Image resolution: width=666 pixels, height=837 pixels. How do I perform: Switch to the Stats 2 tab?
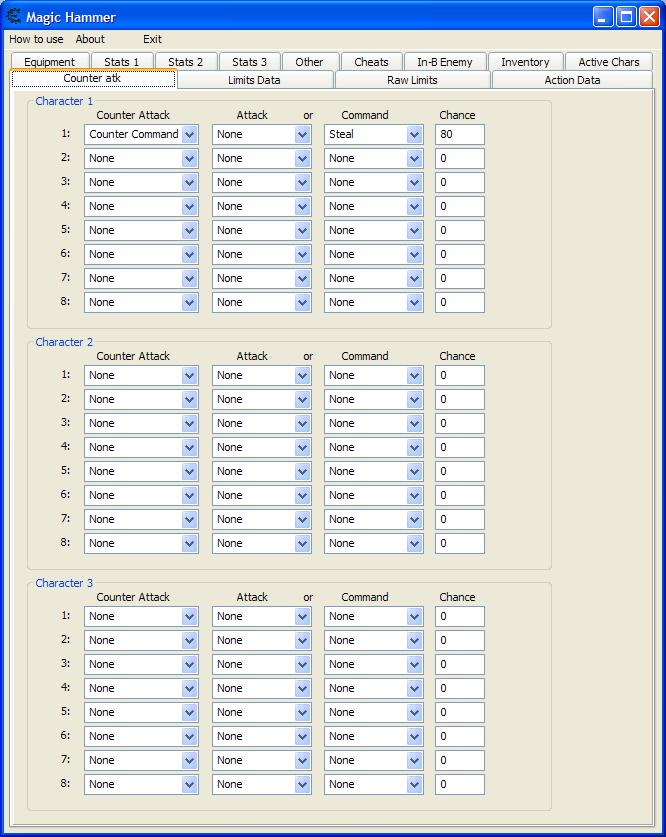[186, 61]
